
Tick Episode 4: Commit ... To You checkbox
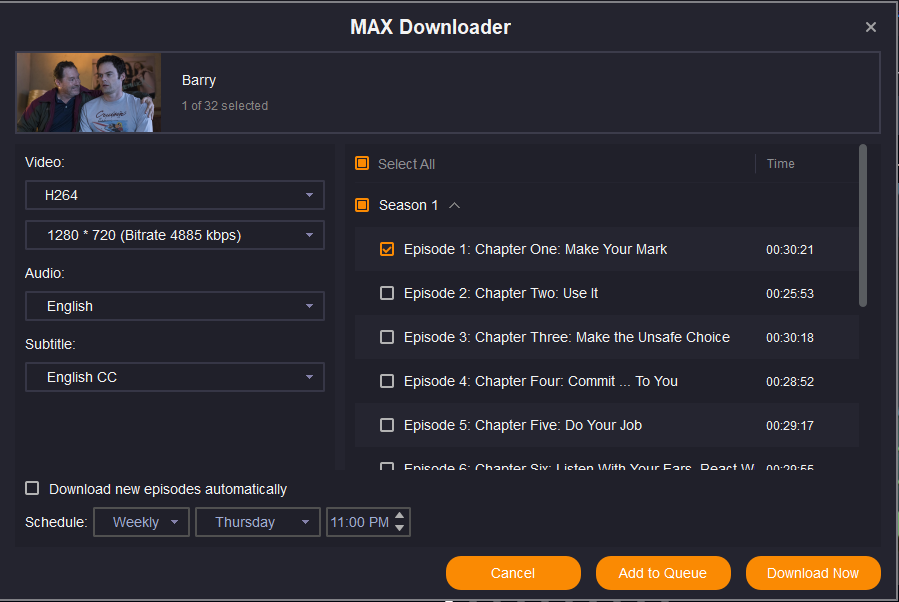coord(387,381)
